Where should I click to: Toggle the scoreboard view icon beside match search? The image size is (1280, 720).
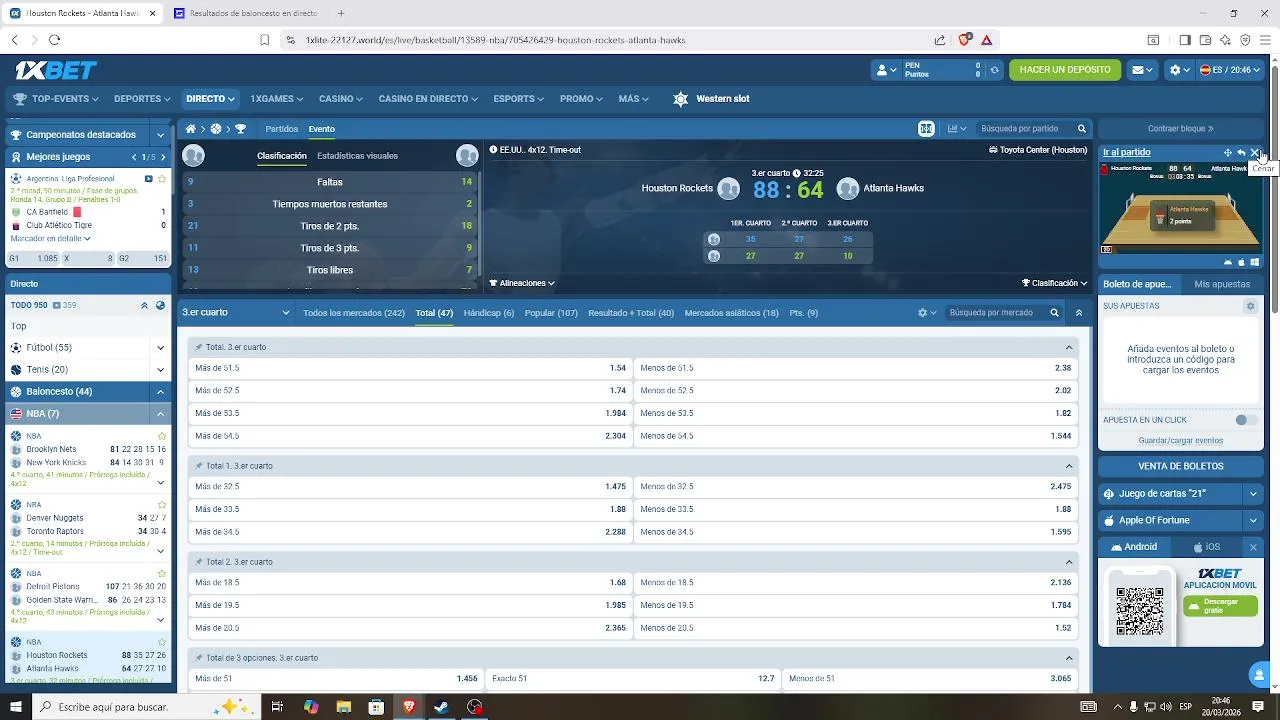click(x=926, y=129)
